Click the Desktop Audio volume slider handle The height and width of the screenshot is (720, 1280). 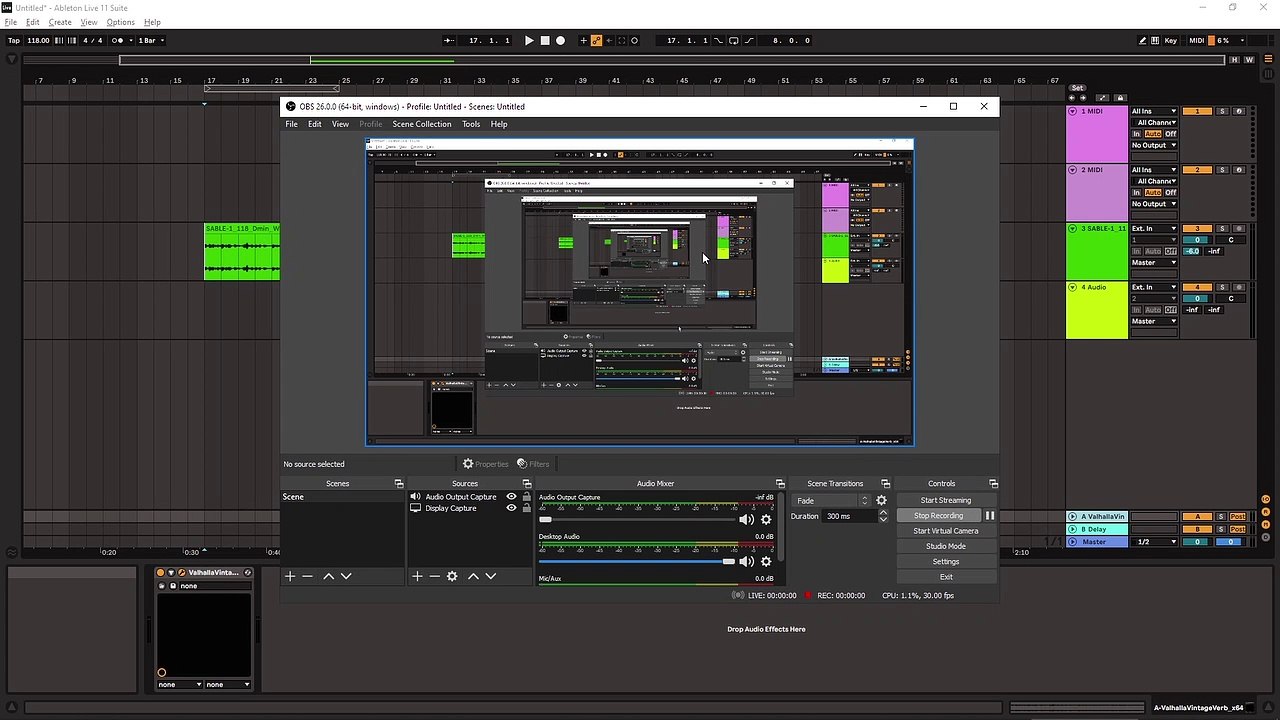(729, 561)
